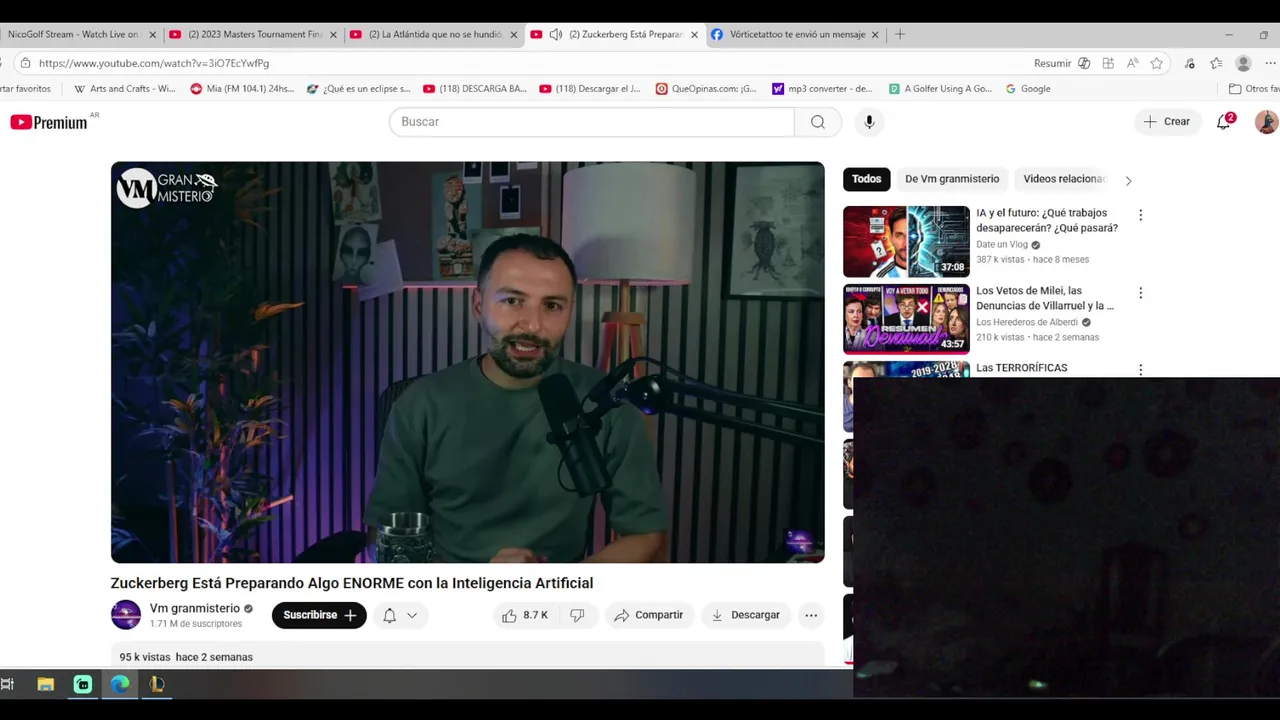
Task: Open Microsoft Edge taskbar icon
Action: click(x=120, y=684)
